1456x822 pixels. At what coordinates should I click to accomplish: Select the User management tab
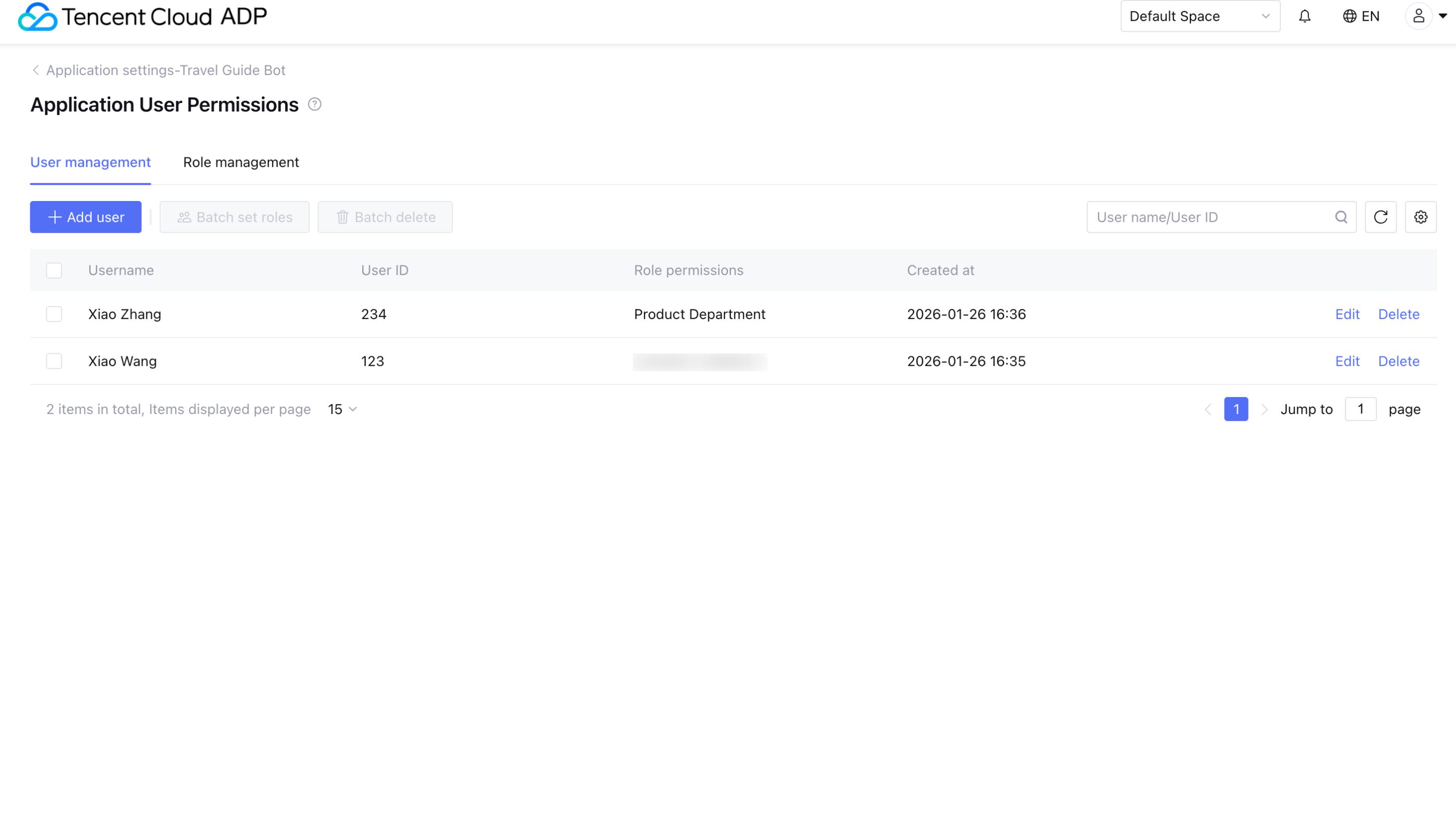(91, 162)
